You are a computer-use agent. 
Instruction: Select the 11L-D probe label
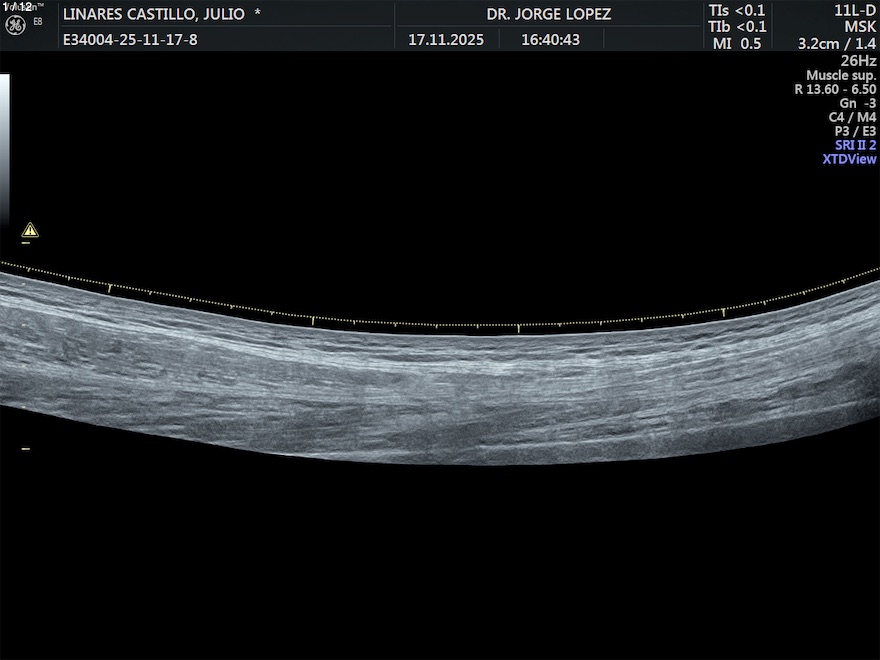(855, 11)
